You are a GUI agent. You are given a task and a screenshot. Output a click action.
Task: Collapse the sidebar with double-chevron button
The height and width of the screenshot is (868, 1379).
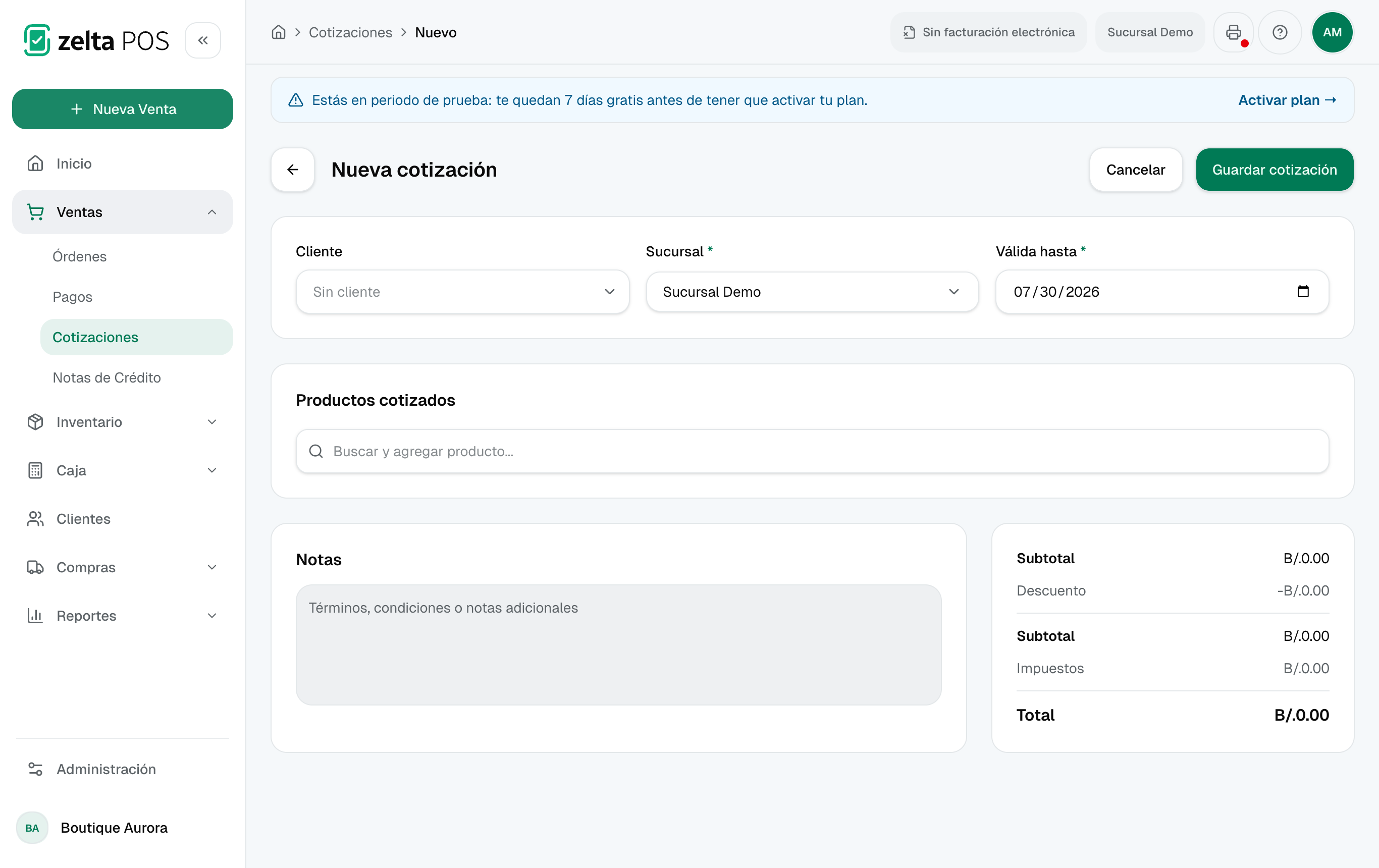(x=203, y=40)
